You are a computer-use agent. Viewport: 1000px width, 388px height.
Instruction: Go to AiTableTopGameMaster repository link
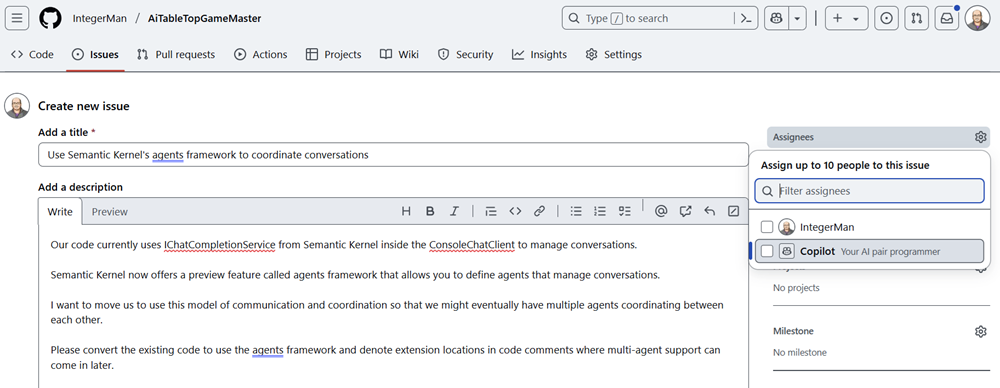click(x=204, y=19)
